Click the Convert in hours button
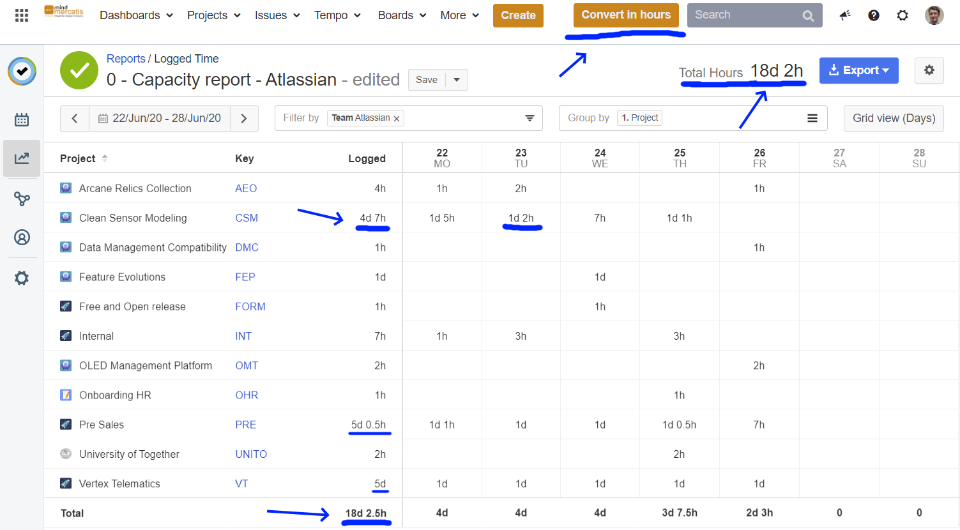 pos(626,15)
